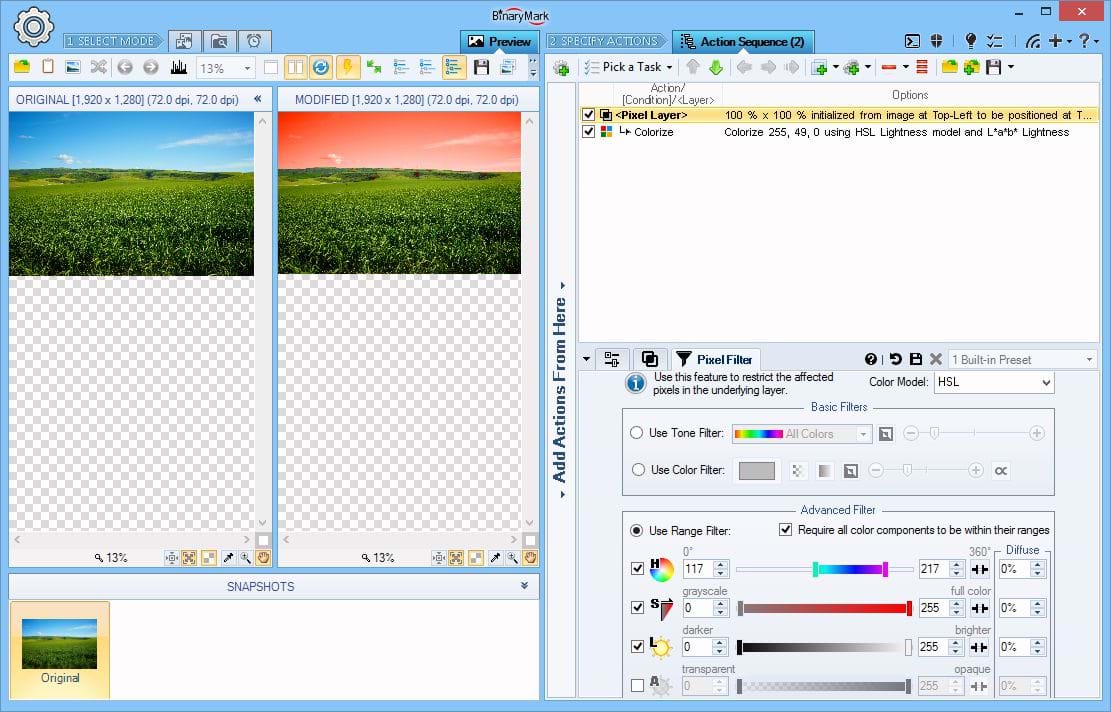Toggle 'Require all color components to be within their ranges'
The width and height of the screenshot is (1111, 712).
tap(786, 530)
